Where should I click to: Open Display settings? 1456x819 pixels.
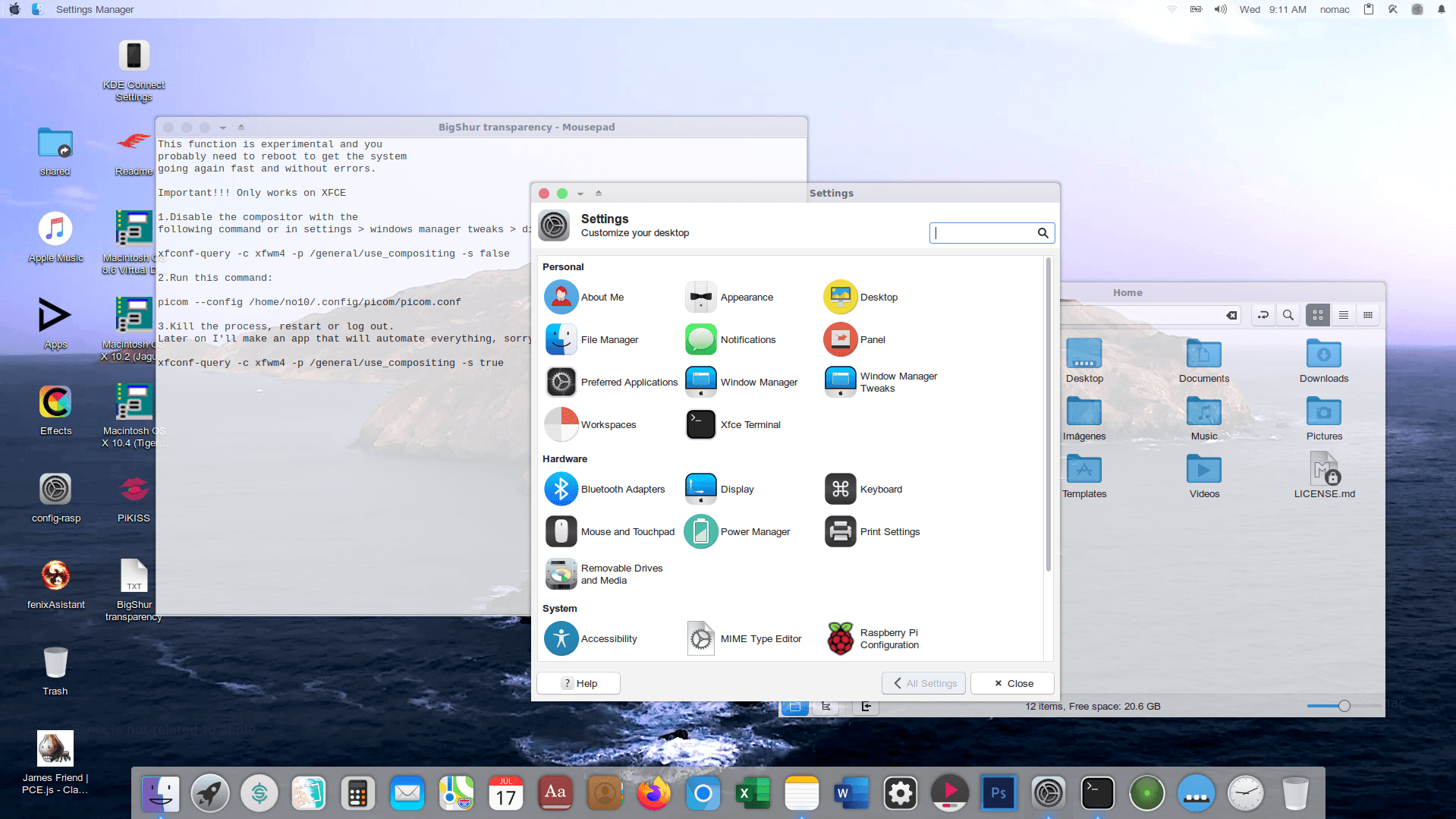click(x=720, y=490)
